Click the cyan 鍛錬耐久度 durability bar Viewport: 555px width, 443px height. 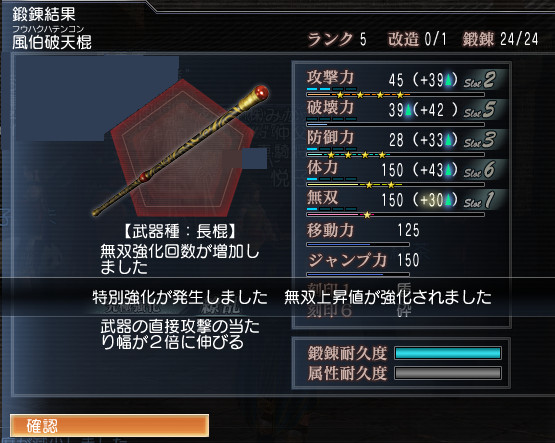click(448, 353)
